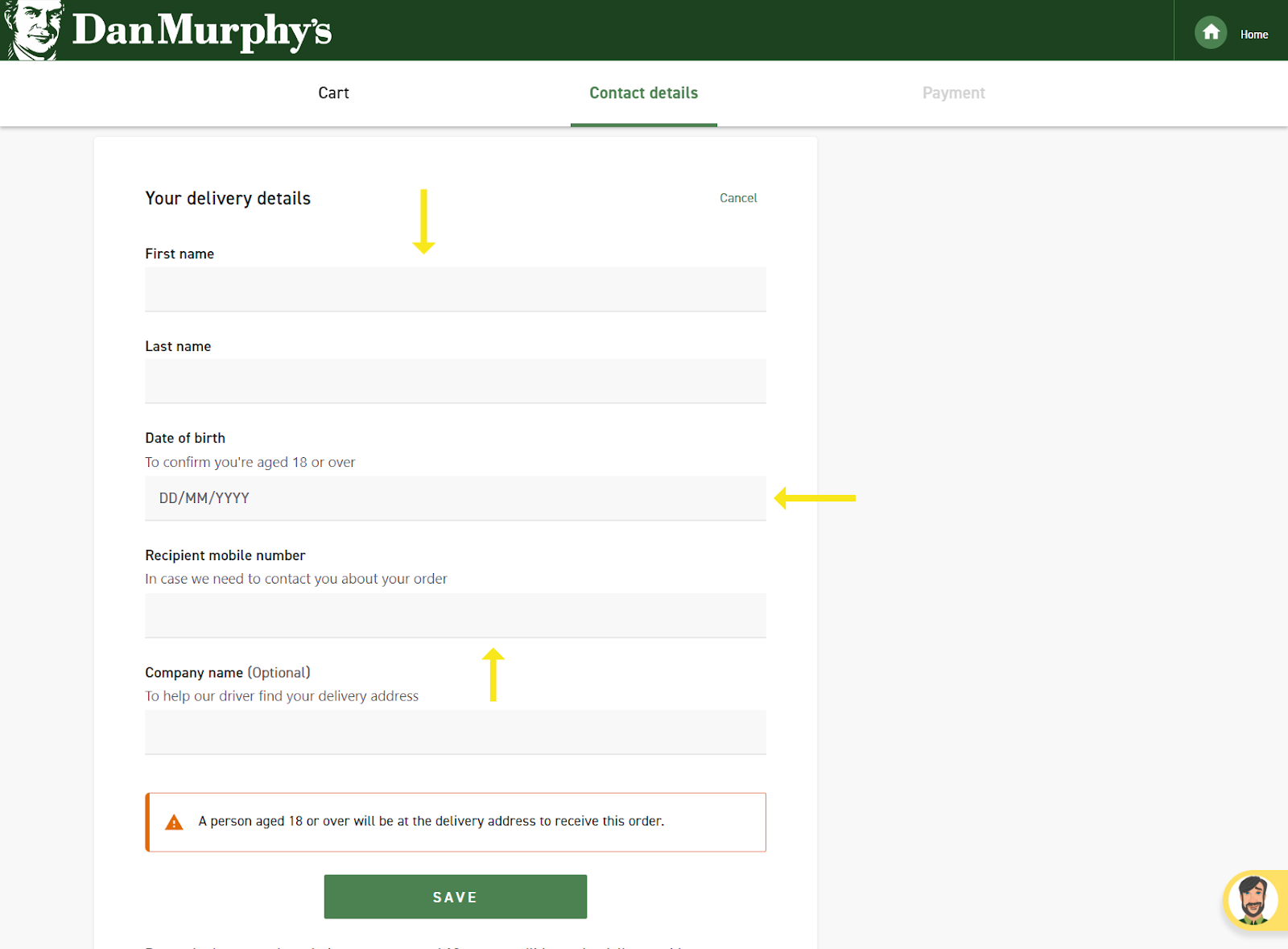Select the Contact details tab
The width and height of the screenshot is (1288, 949).
(643, 93)
